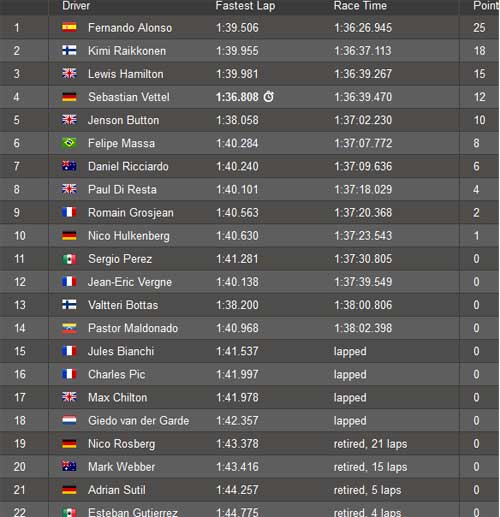
Task: Click the Spanish flag beside Fernando Alonso
Action: point(69,27)
